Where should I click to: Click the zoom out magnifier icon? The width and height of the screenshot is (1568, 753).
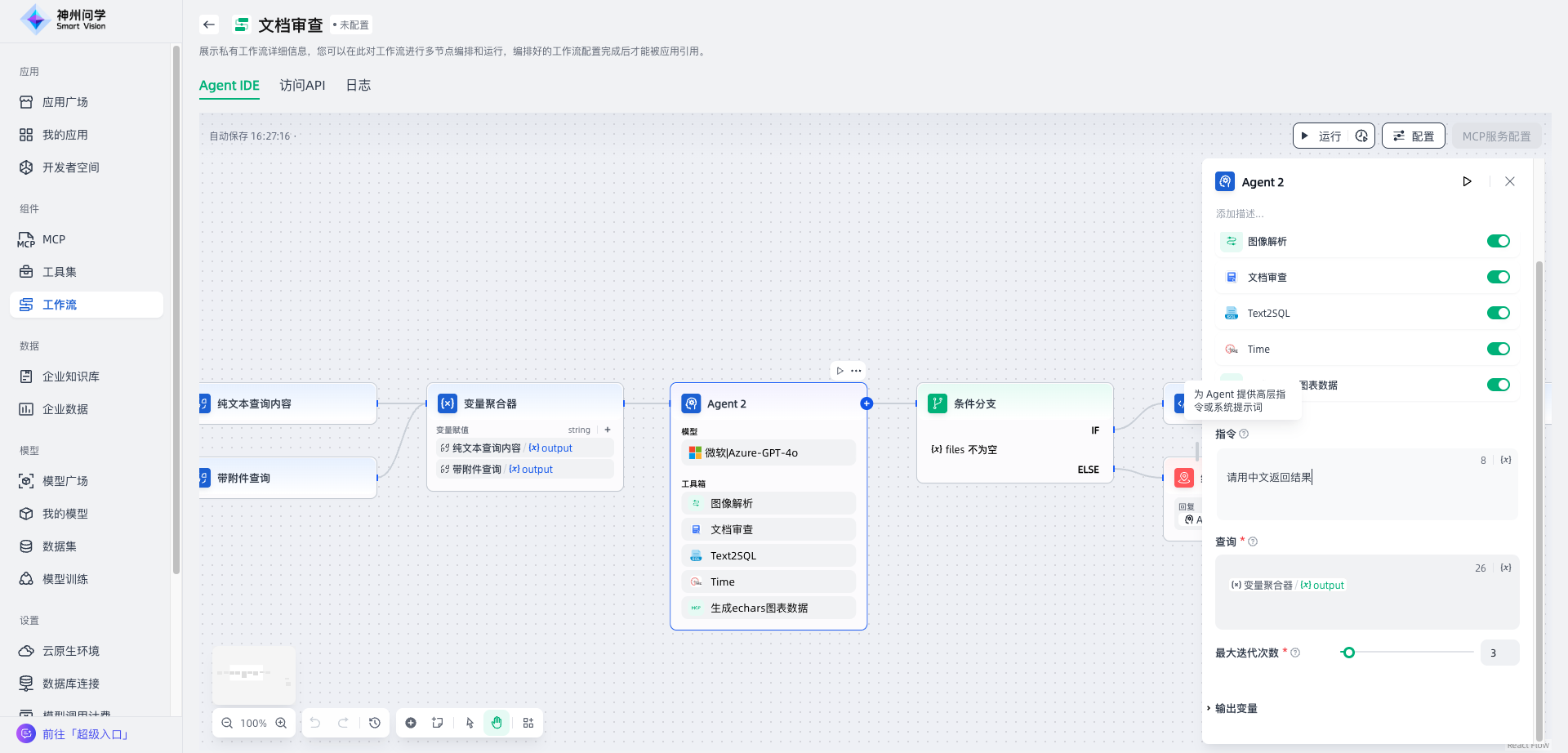point(227,723)
